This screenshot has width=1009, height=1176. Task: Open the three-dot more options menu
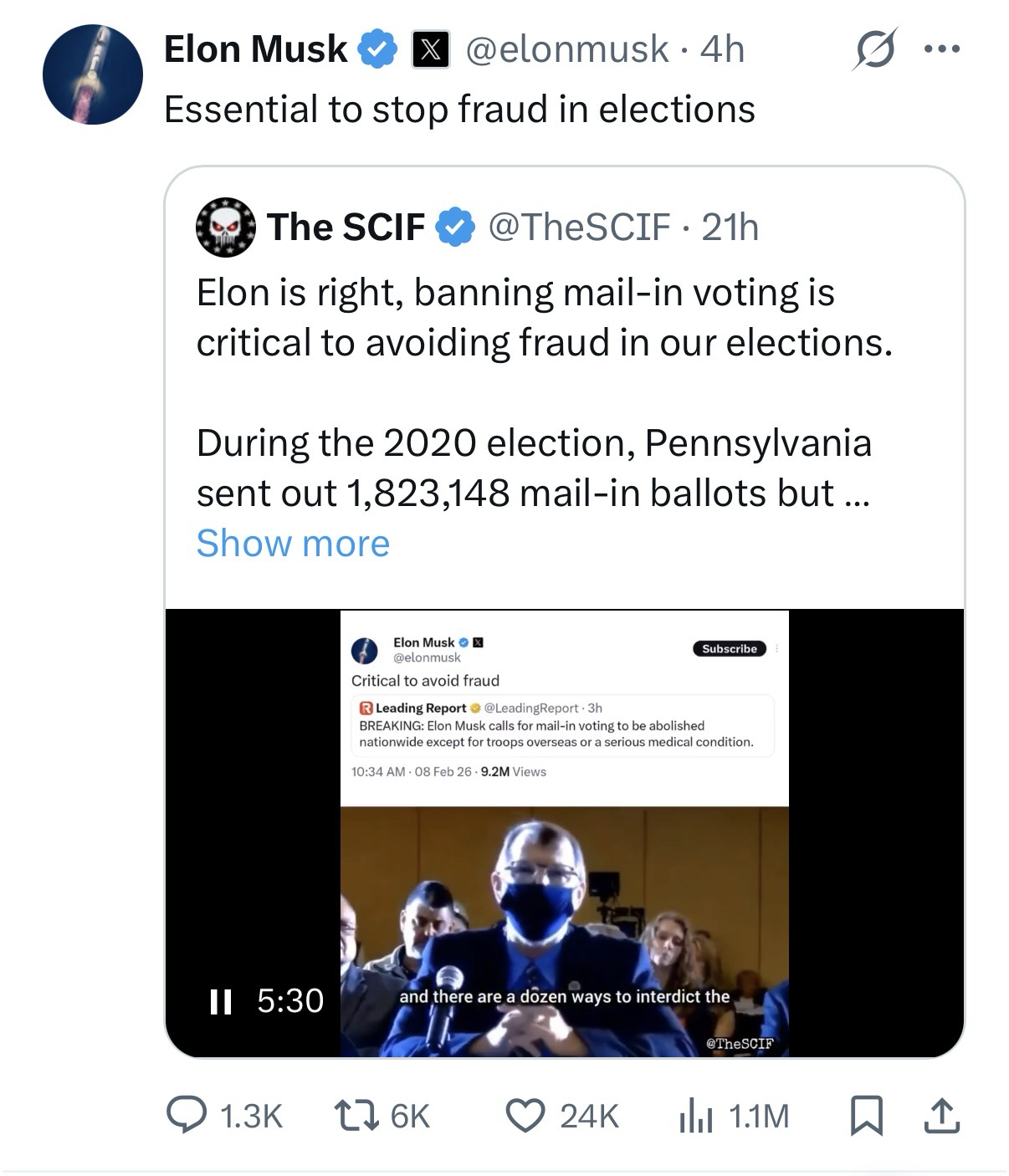[942, 49]
